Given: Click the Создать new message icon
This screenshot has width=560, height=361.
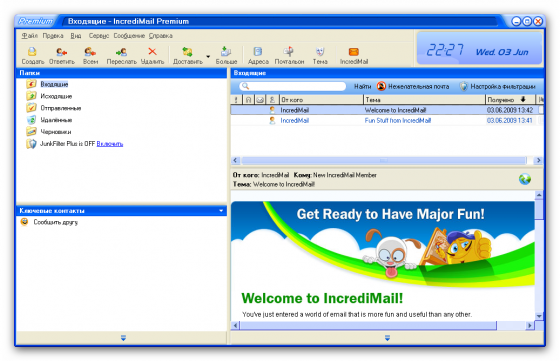Looking at the screenshot, I should click(32, 52).
